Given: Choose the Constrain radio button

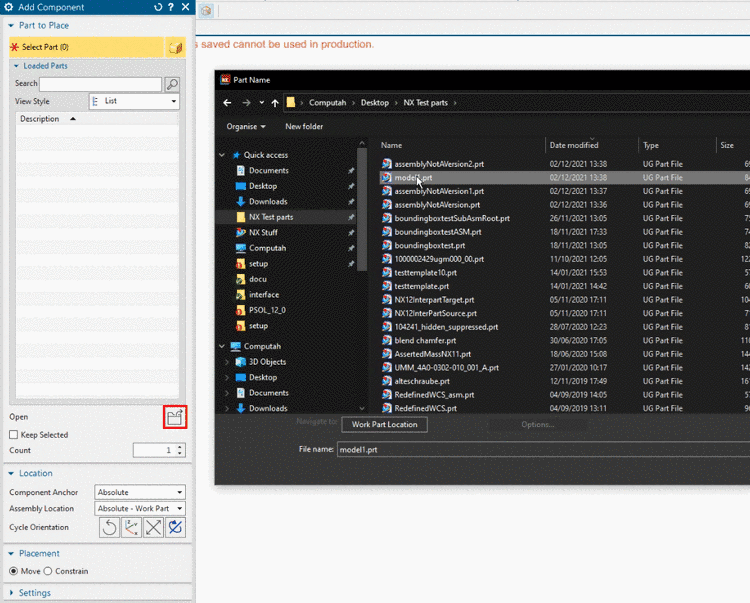Looking at the screenshot, I should click(47, 571).
